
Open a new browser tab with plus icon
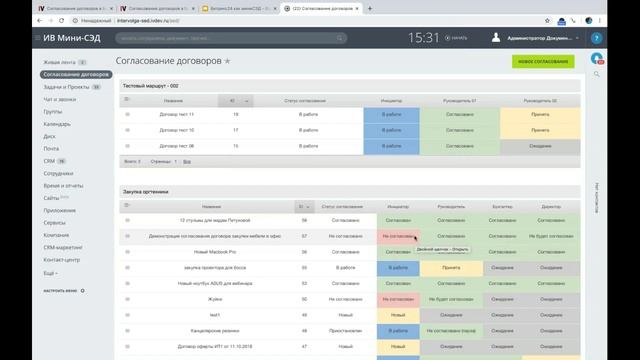[x=370, y=8]
